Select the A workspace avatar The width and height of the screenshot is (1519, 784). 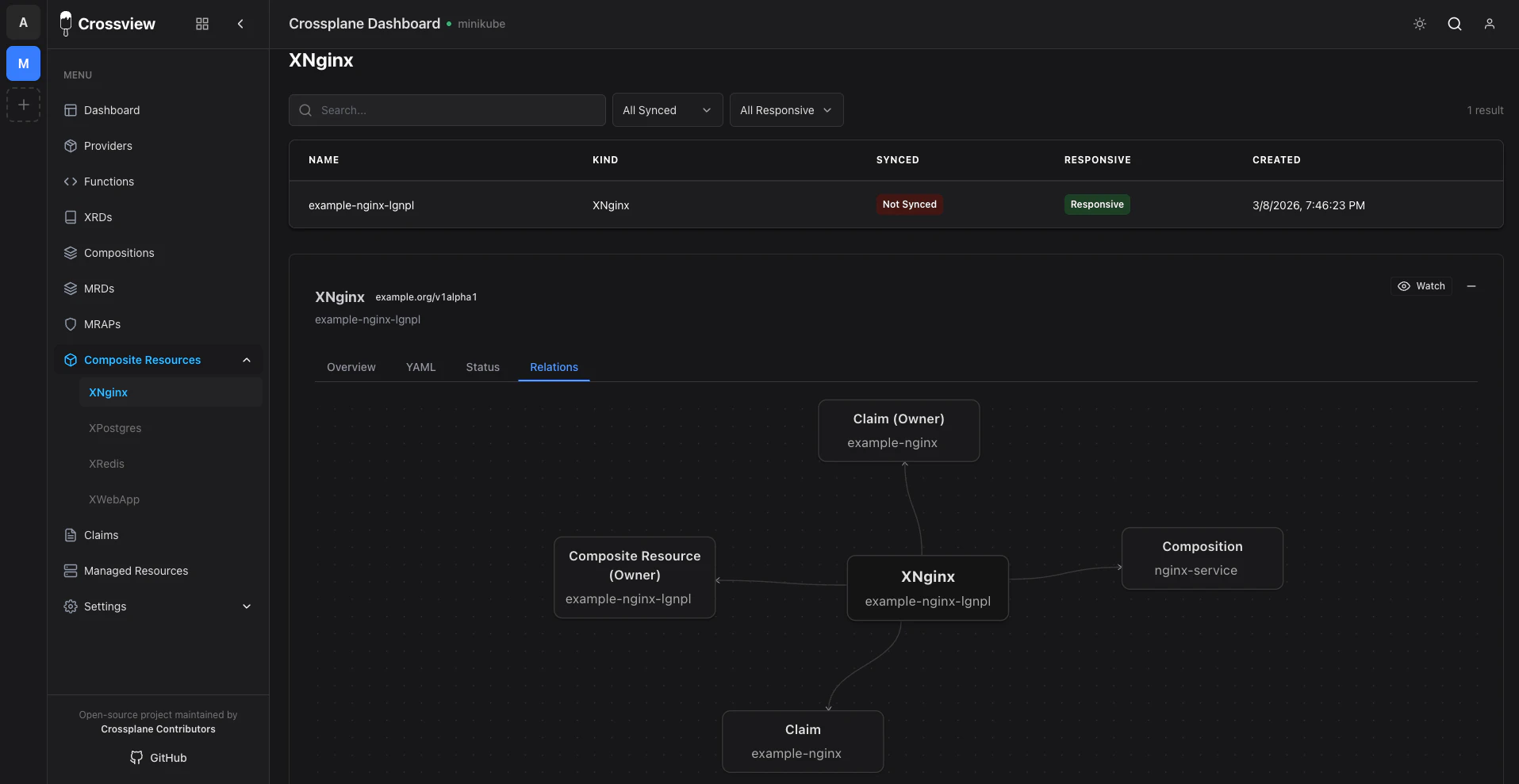tap(23, 22)
